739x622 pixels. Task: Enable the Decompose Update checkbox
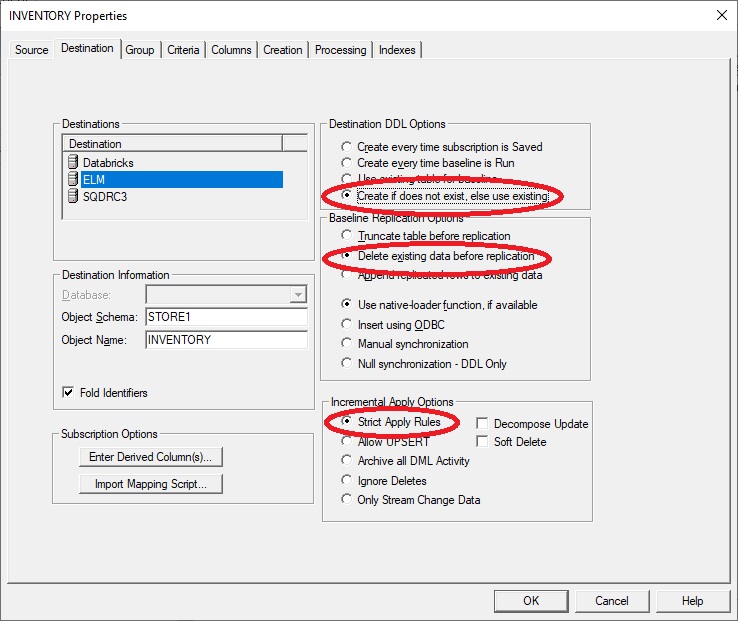[483, 424]
